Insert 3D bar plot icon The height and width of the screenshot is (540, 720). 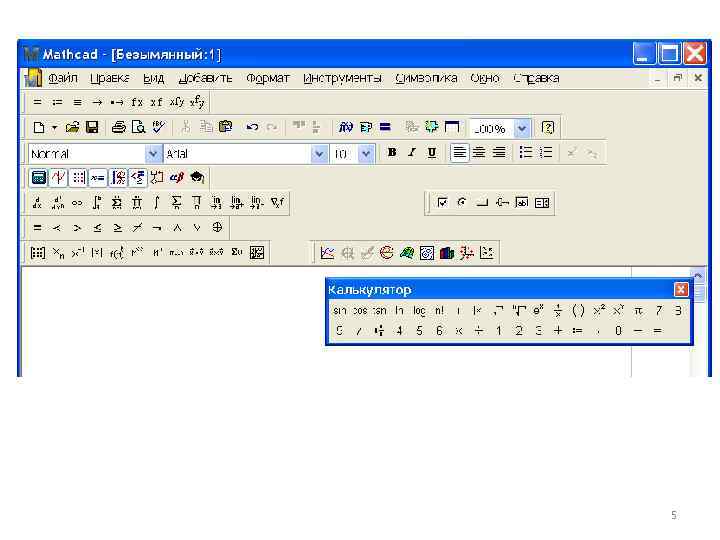(x=446, y=253)
